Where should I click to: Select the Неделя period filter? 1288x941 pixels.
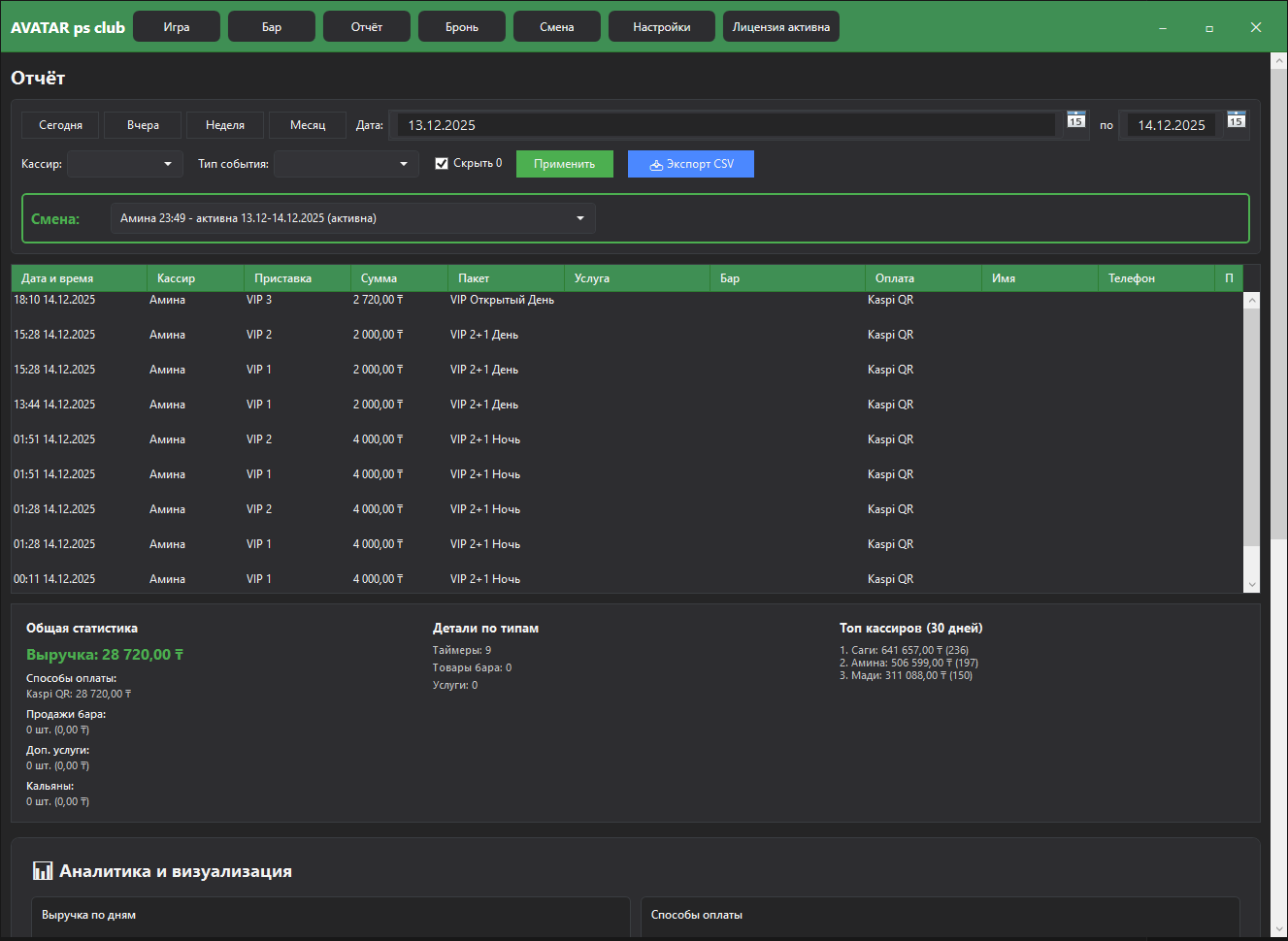[225, 125]
